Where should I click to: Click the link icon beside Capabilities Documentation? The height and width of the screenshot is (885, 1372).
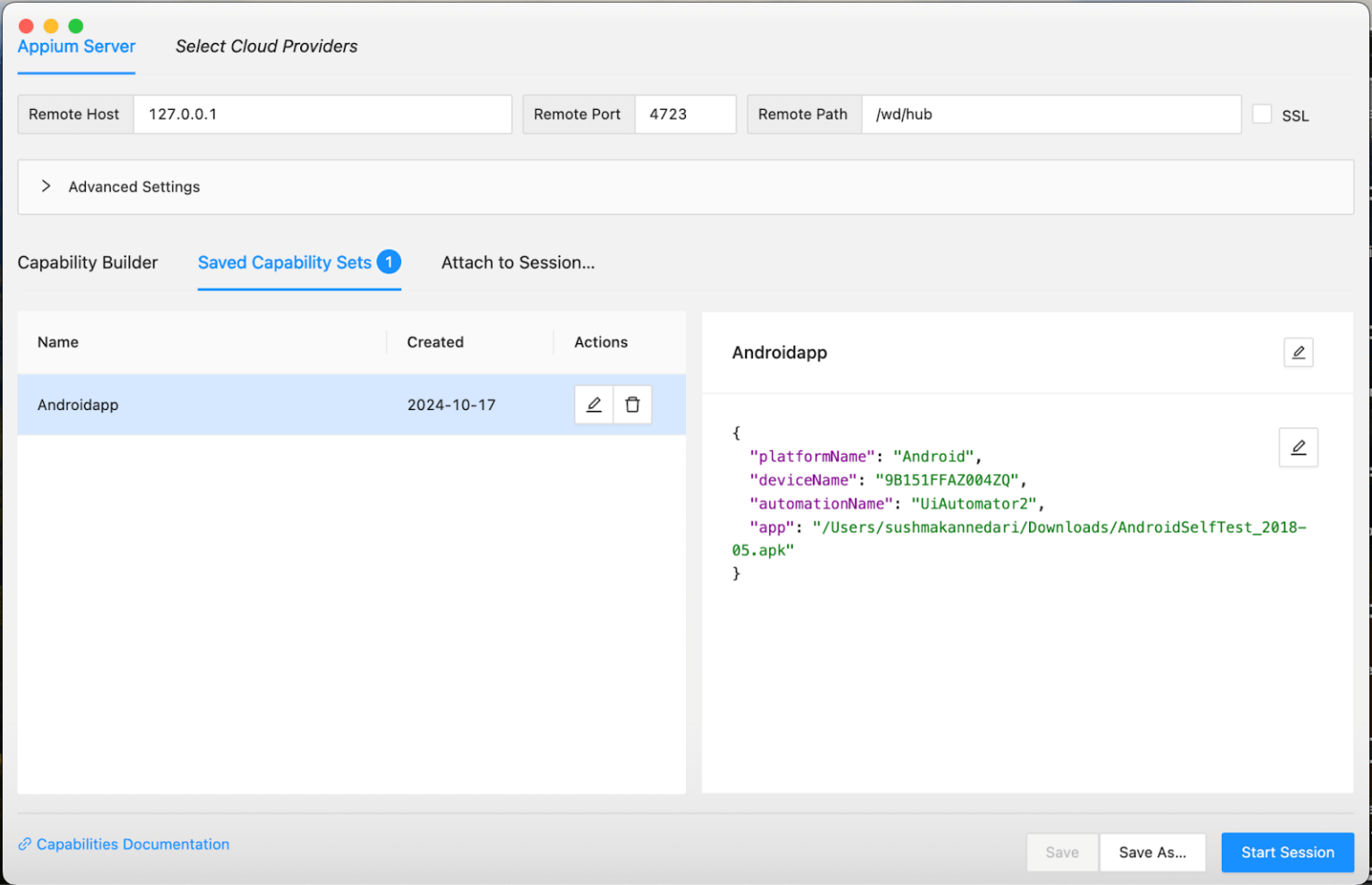25,844
